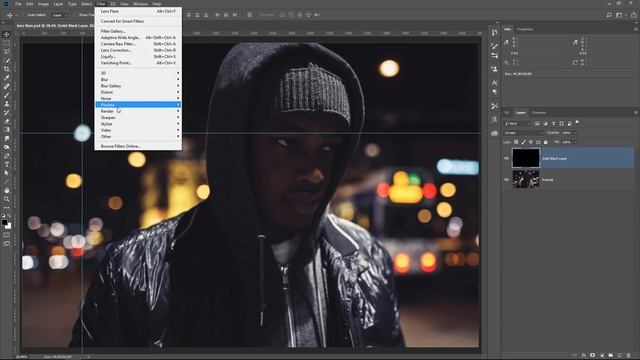Select the Quick Selection tool
This screenshot has height=360, width=640.
pos(7,60)
